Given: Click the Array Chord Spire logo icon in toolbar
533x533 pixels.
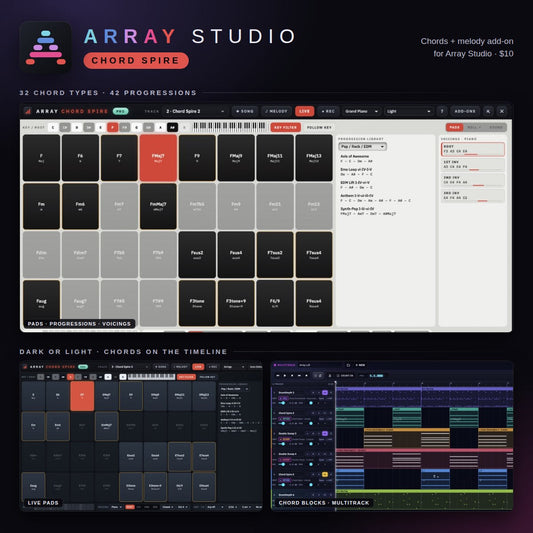Looking at the screenshot, I should click(28, 111).
